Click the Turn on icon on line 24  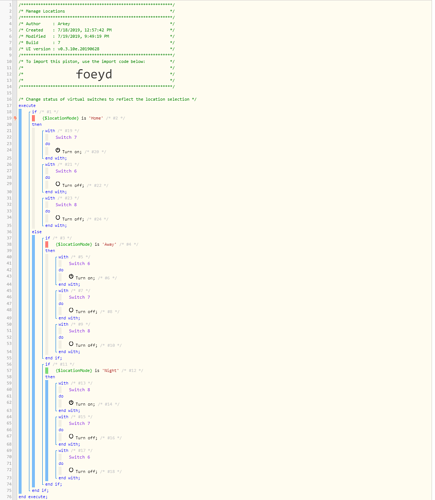tap(58, 151)
